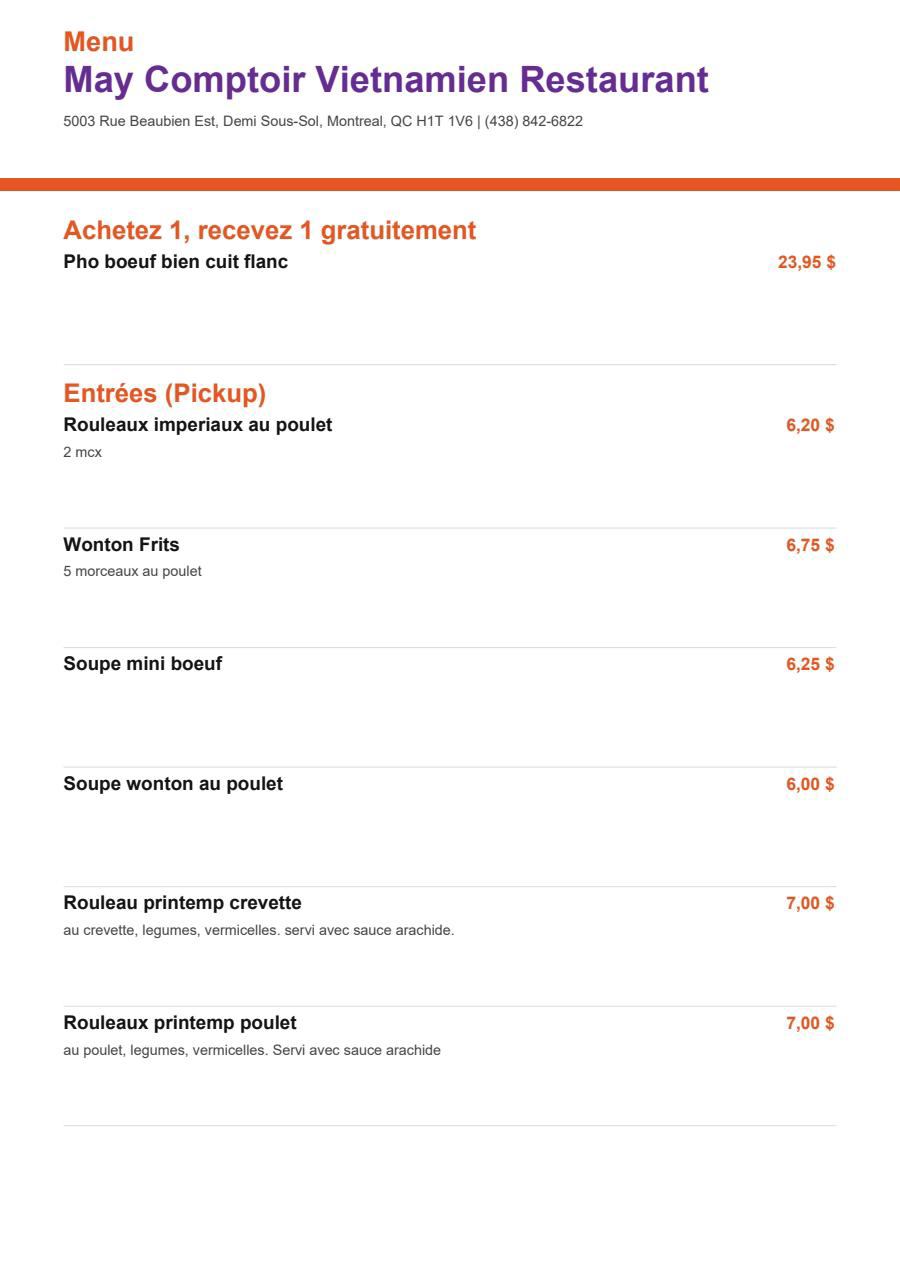Click the orange Menu heading

click(x=99, y=42)
